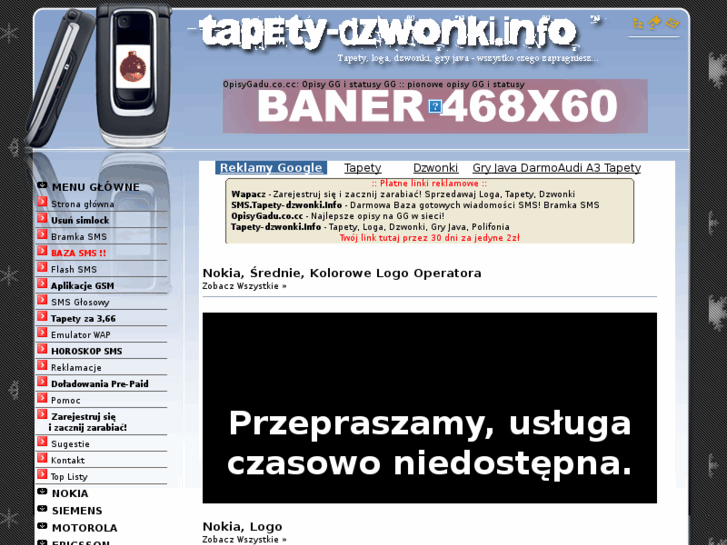The width and height of the screenshot is (727, 545).
Task: Open the BAZA SMS !! menu link
Action: pos(78,253)
